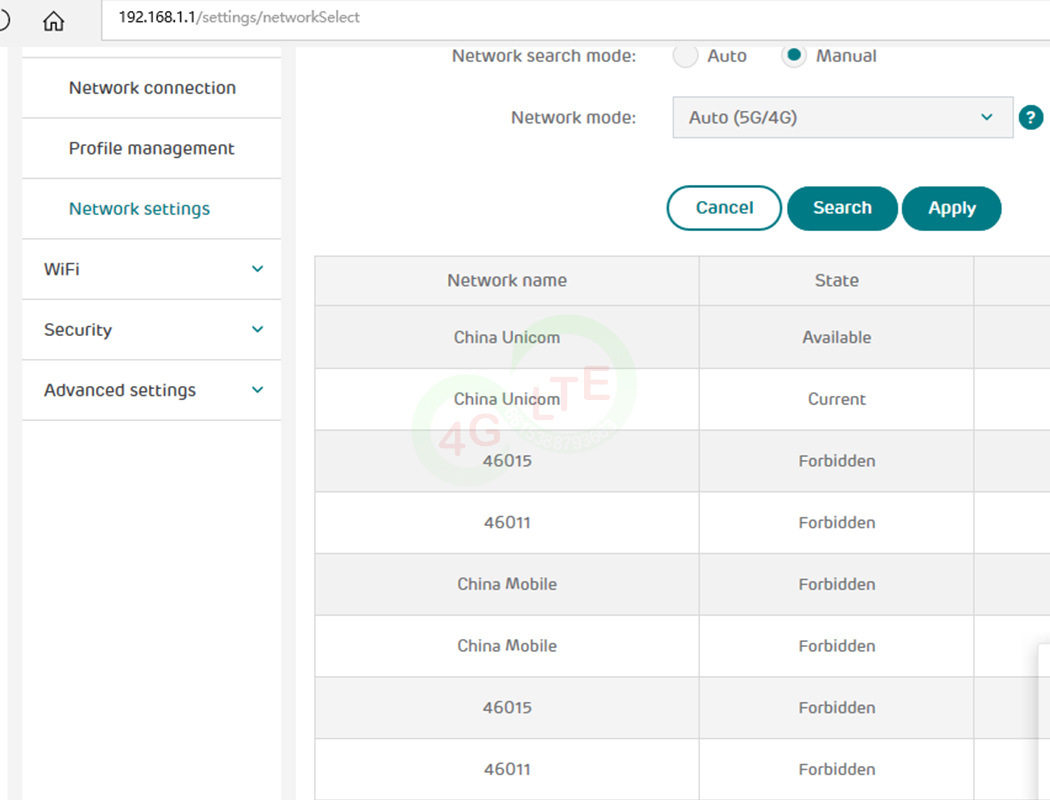Click the Network mode label
The image size is (1050, 800).
pyautogui.click(x=573, y=118)
